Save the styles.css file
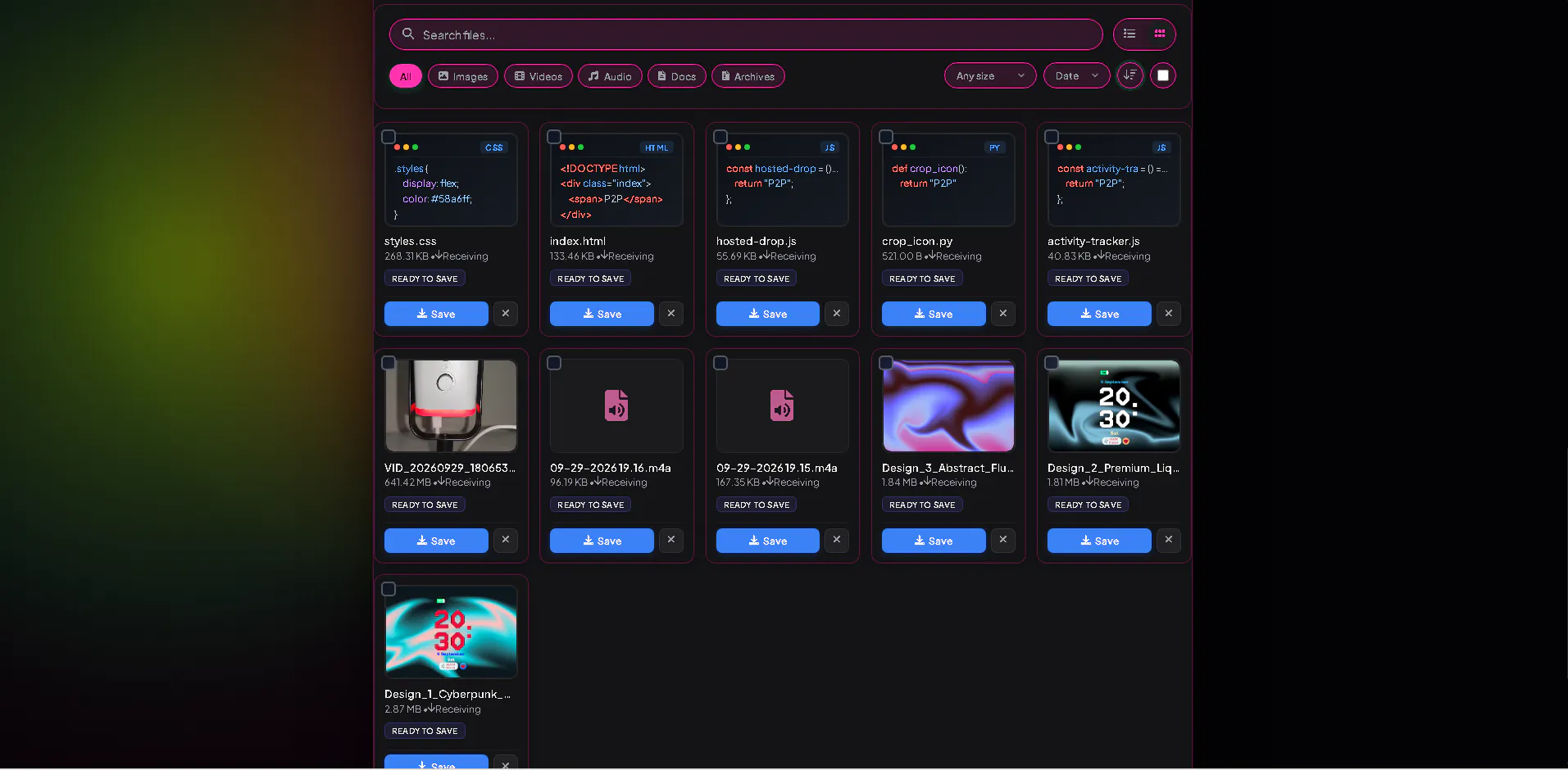This screenshot has height=770, width=1568. coord(436,314)
